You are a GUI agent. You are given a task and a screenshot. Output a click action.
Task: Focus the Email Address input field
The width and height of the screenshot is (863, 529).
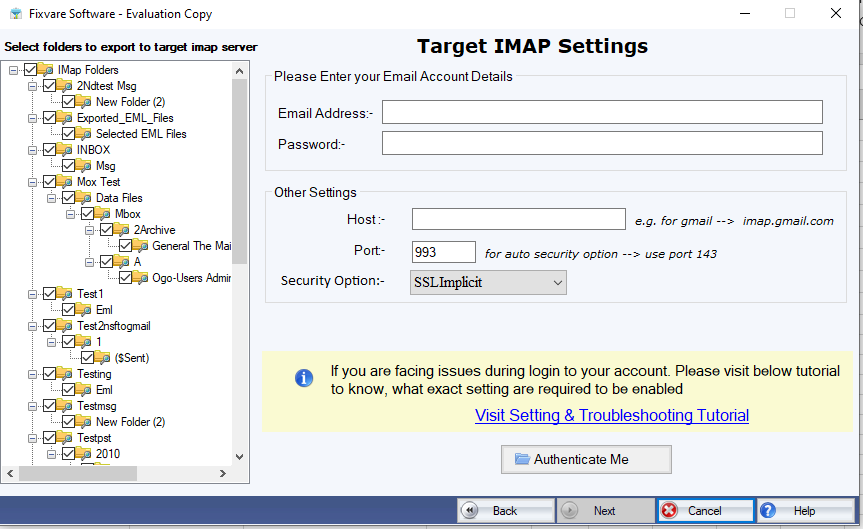(602, 112)
